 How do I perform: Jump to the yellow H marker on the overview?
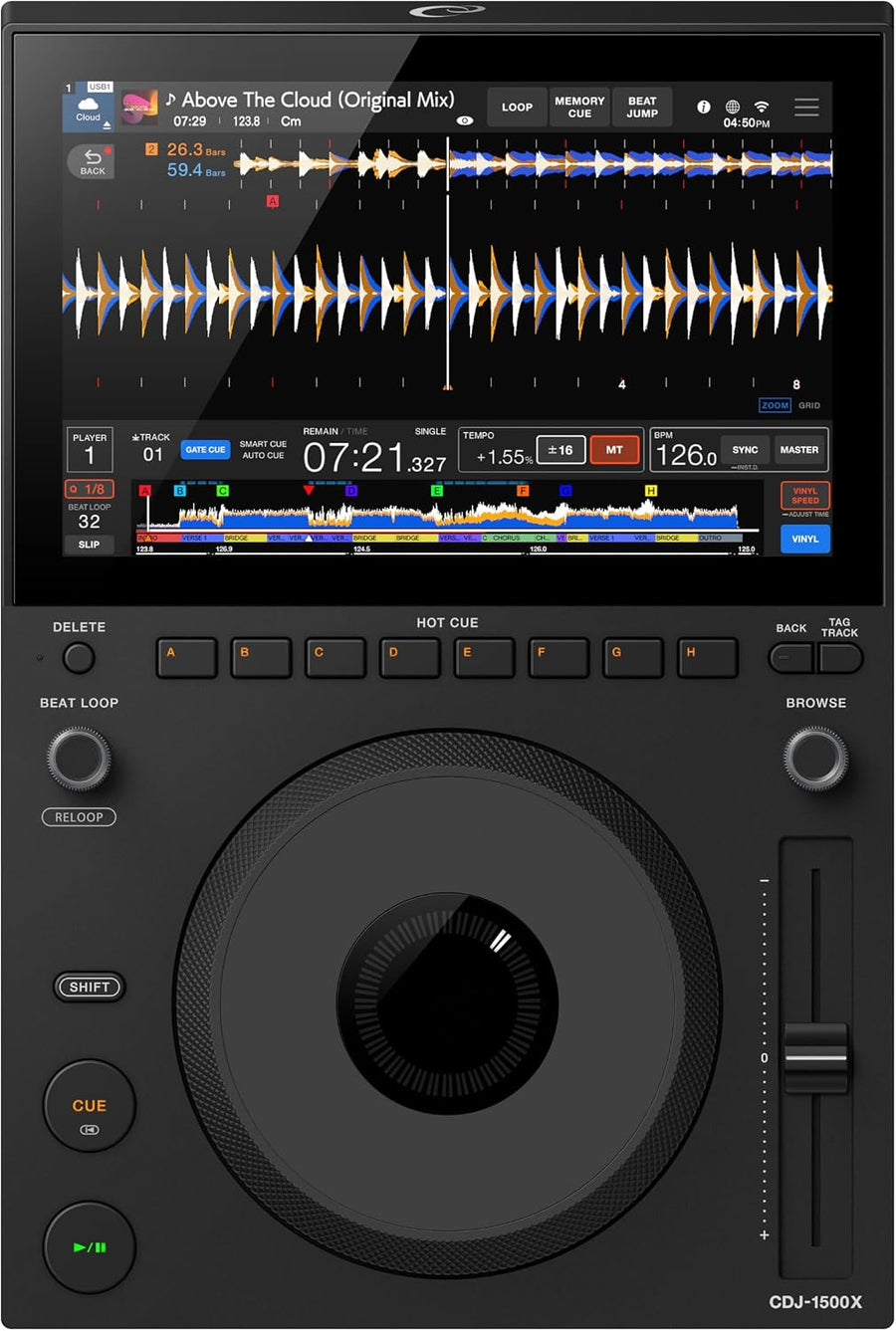point(651,491)
